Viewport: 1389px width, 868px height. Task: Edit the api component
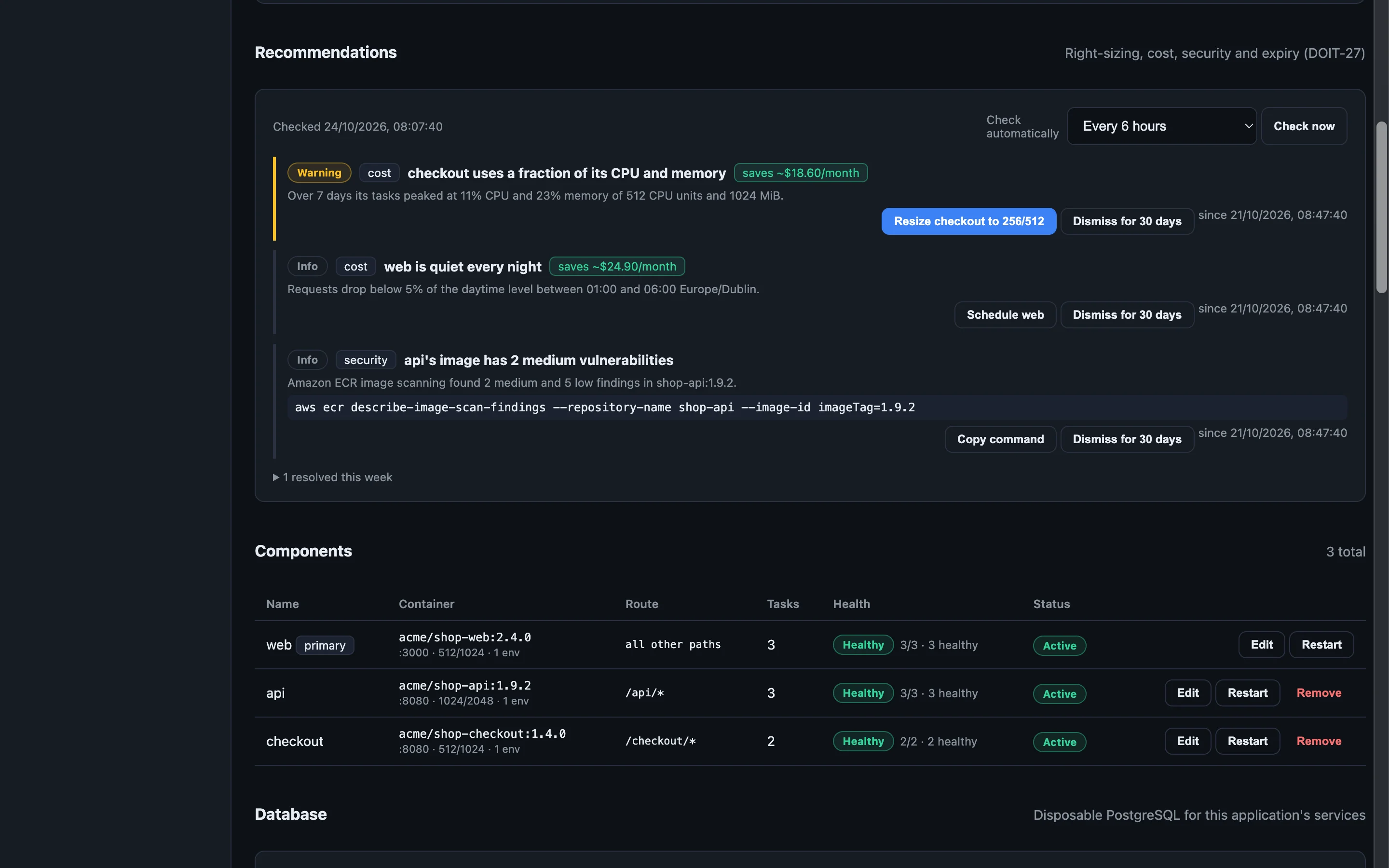coord(1187,693)
